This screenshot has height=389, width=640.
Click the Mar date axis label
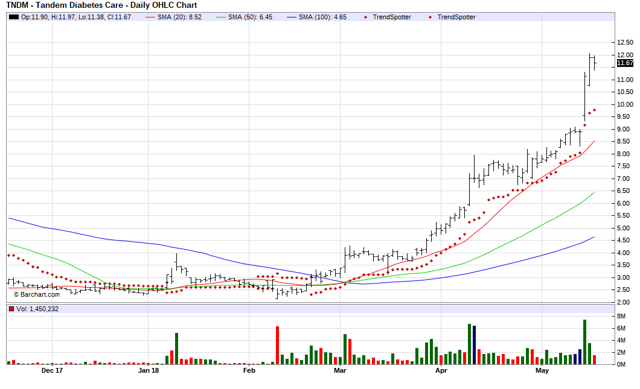[x=340, y=371]
